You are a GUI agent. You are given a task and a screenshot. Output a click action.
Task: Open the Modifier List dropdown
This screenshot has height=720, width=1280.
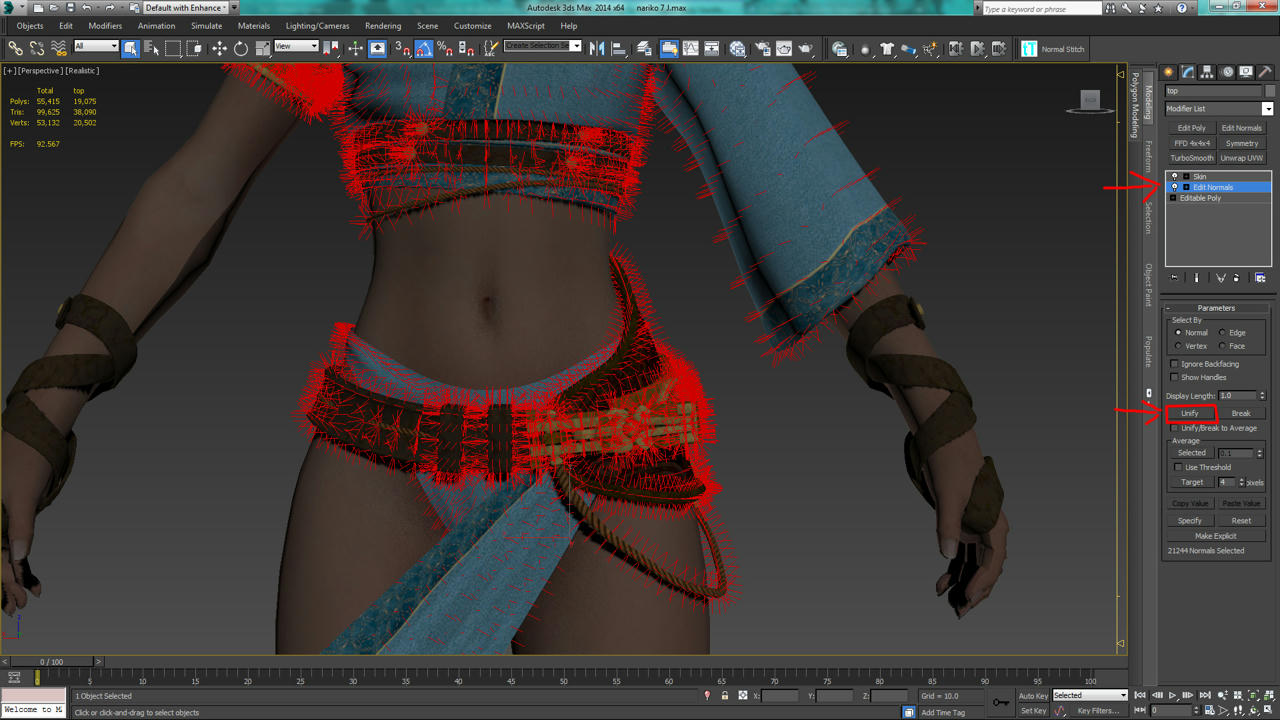(x=1219, y=108)
